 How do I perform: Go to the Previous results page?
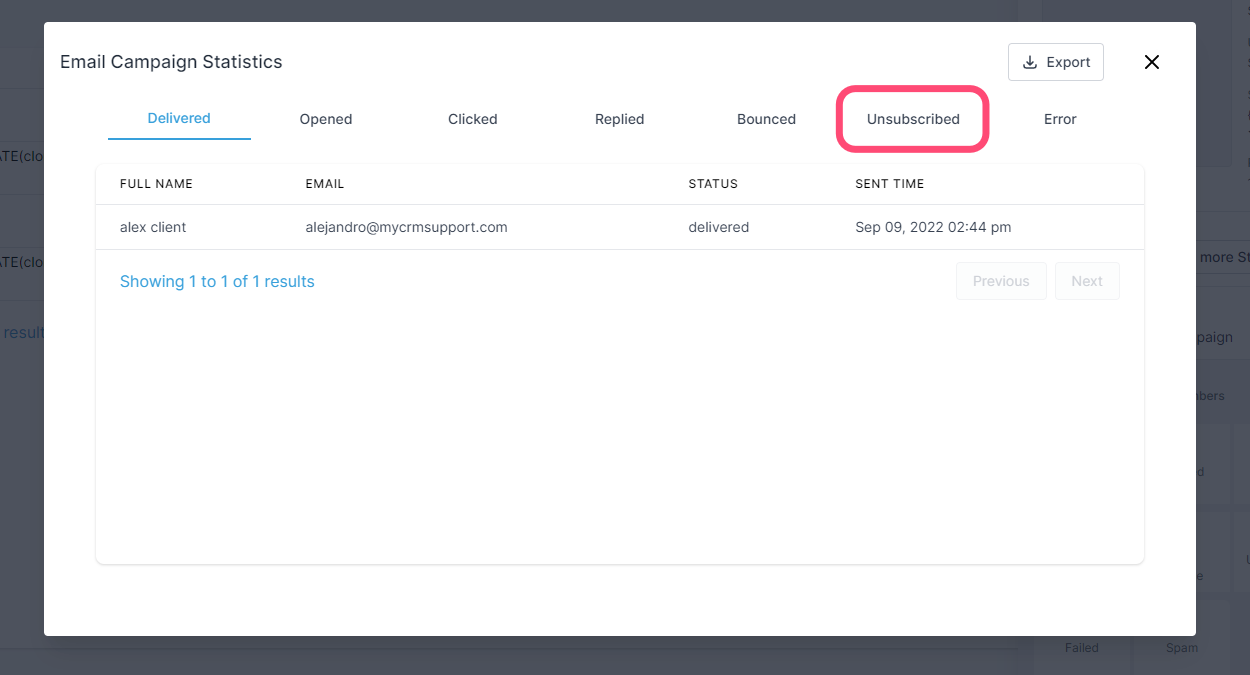pyautogui.click(x=1001, y=281)
